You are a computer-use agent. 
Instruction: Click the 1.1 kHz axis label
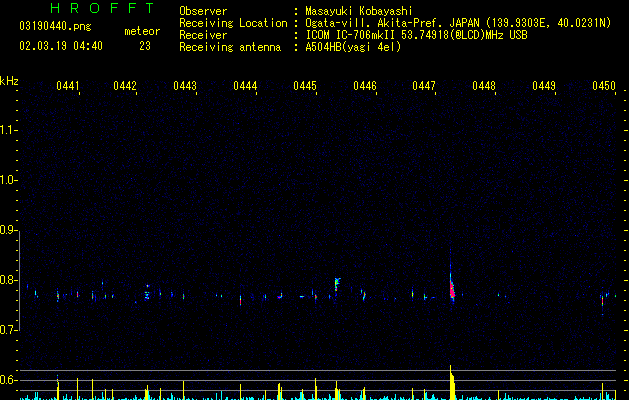pyautogui.click(x=8, y=130)
